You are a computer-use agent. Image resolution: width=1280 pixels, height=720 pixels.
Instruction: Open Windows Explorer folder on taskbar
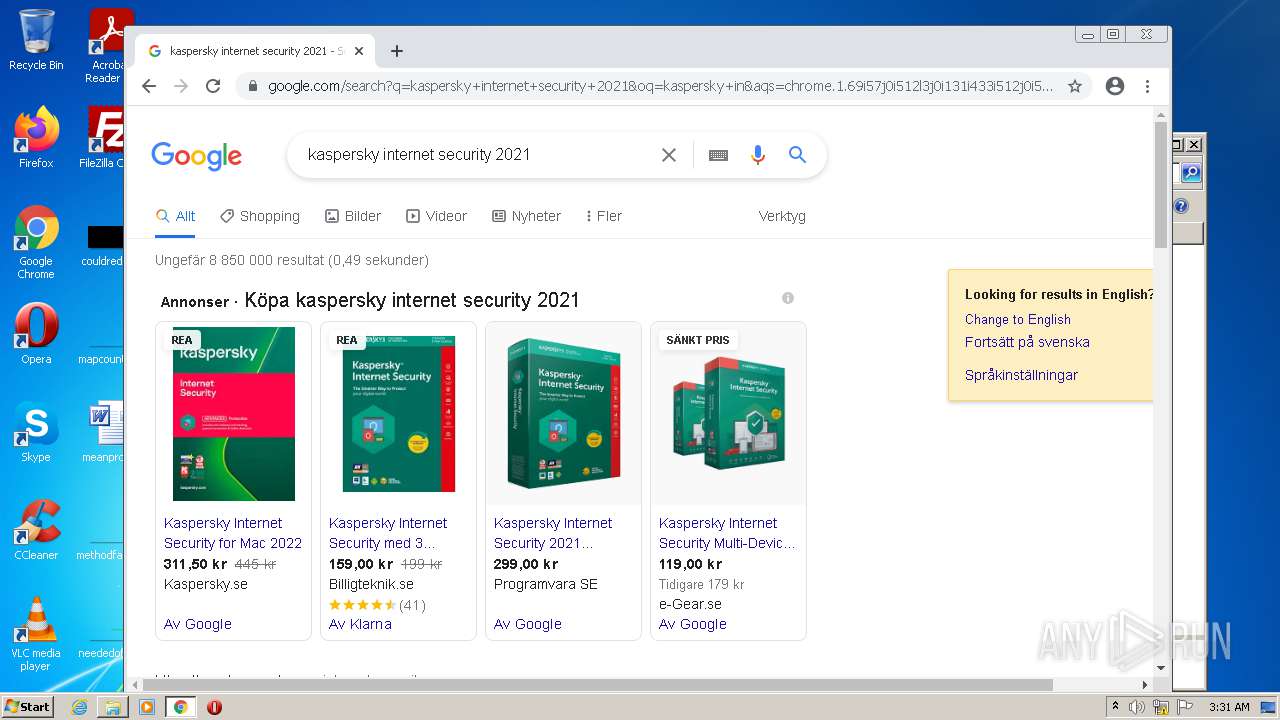113,707
